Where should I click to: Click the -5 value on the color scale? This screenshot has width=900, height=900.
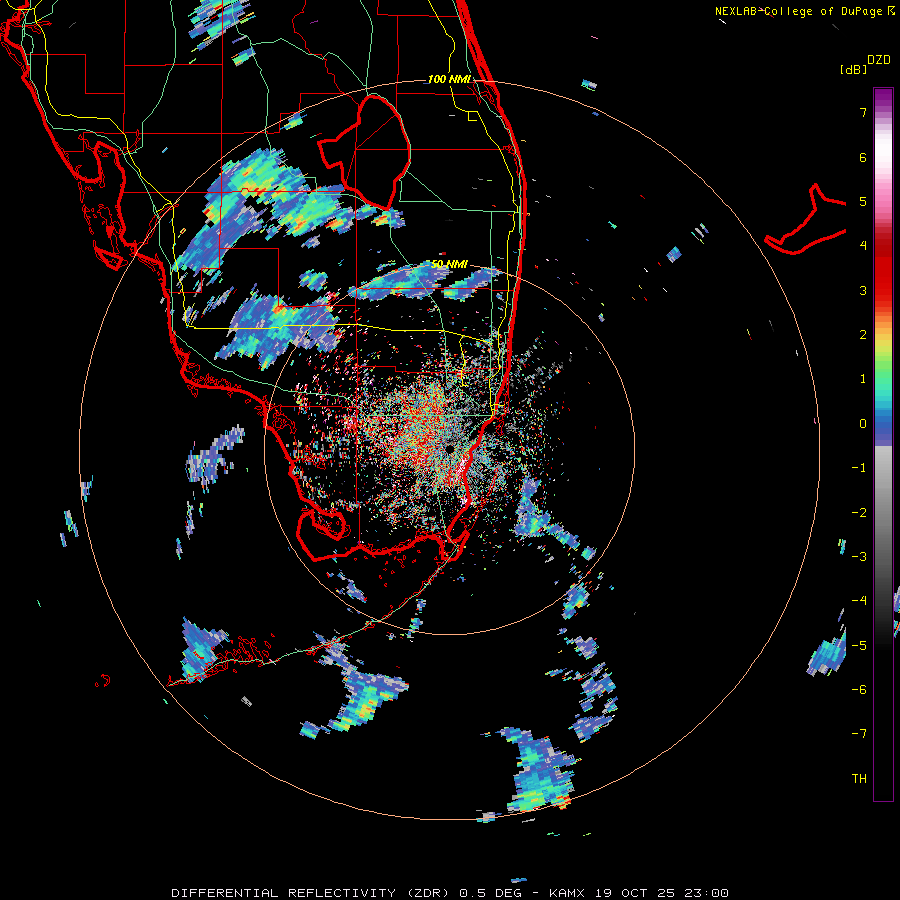point(859,645)
